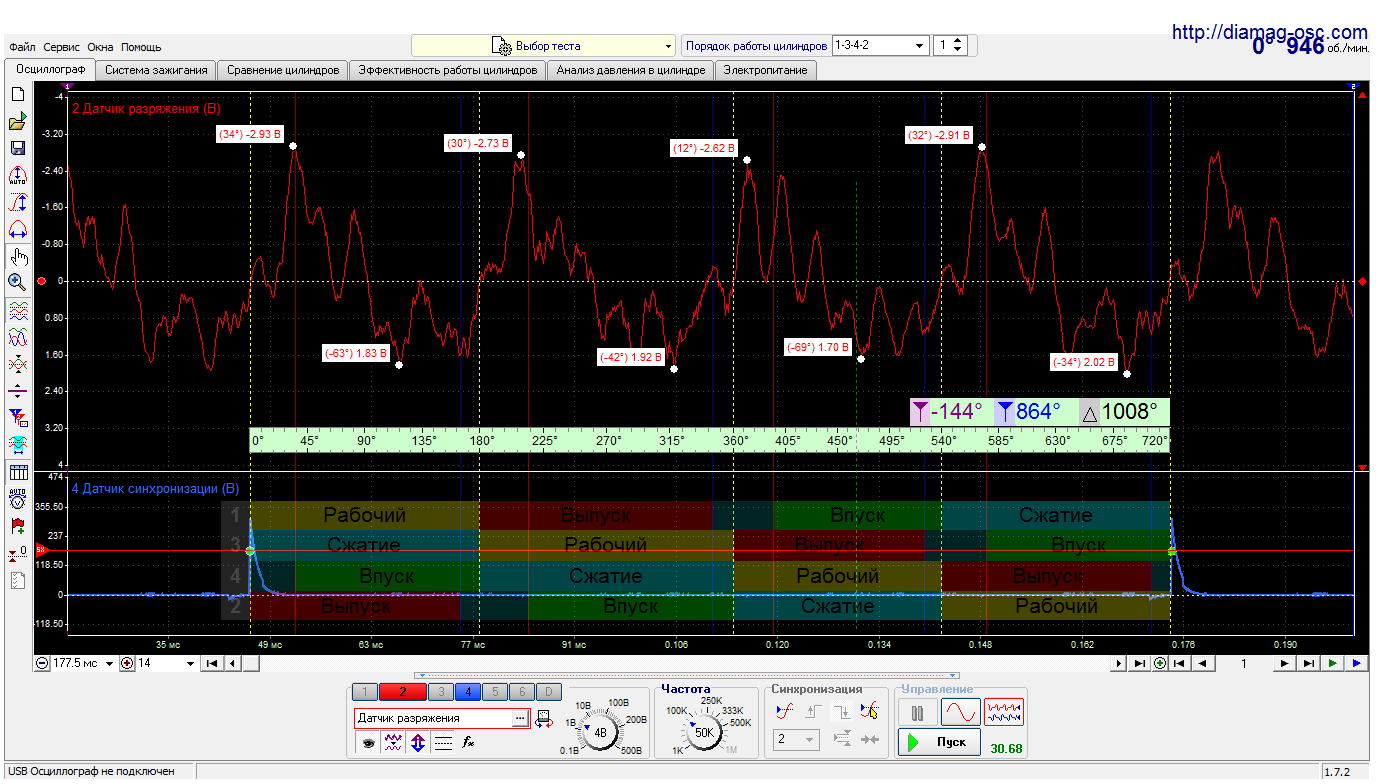
Task: Open a saved oscillogram file
Action: [17, 122]
